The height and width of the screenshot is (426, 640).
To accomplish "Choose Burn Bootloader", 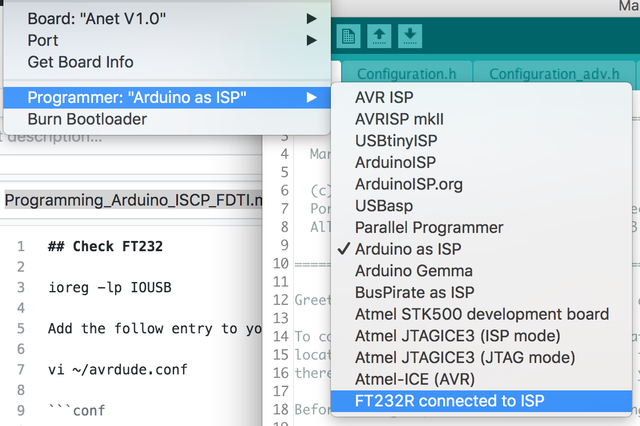I will (167, 119).
